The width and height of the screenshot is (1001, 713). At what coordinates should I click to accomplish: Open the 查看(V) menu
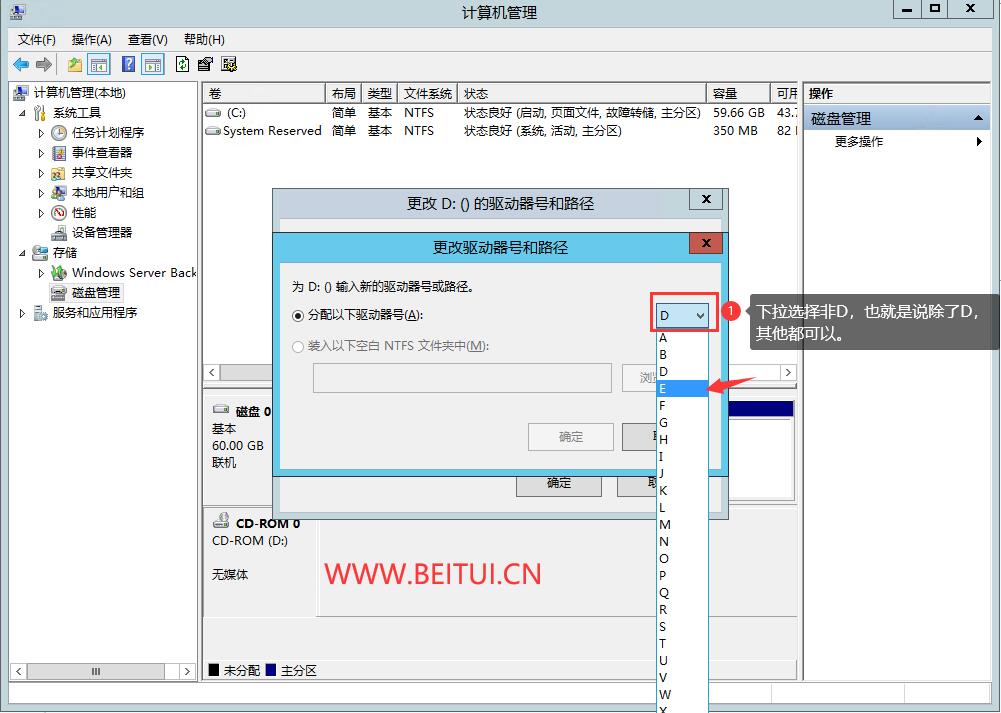[x=147, y=40]
